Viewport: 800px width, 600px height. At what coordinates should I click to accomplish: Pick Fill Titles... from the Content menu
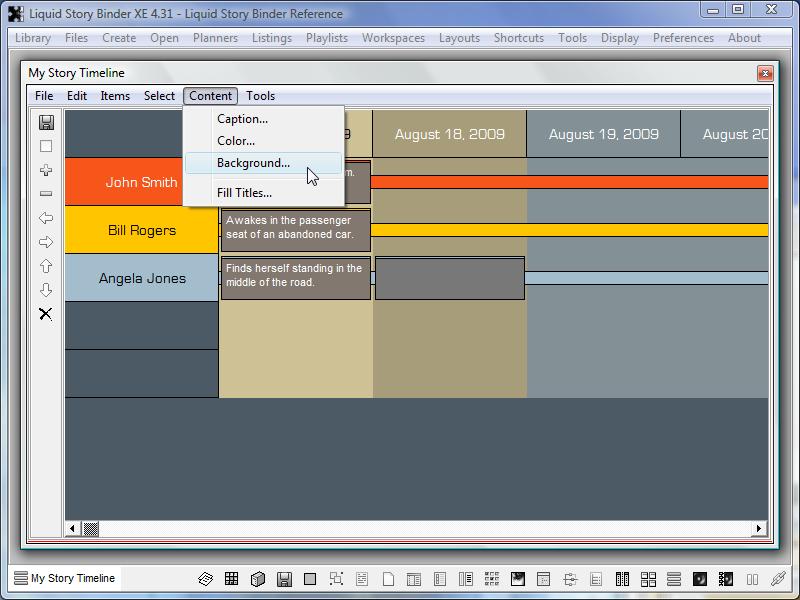244,193
